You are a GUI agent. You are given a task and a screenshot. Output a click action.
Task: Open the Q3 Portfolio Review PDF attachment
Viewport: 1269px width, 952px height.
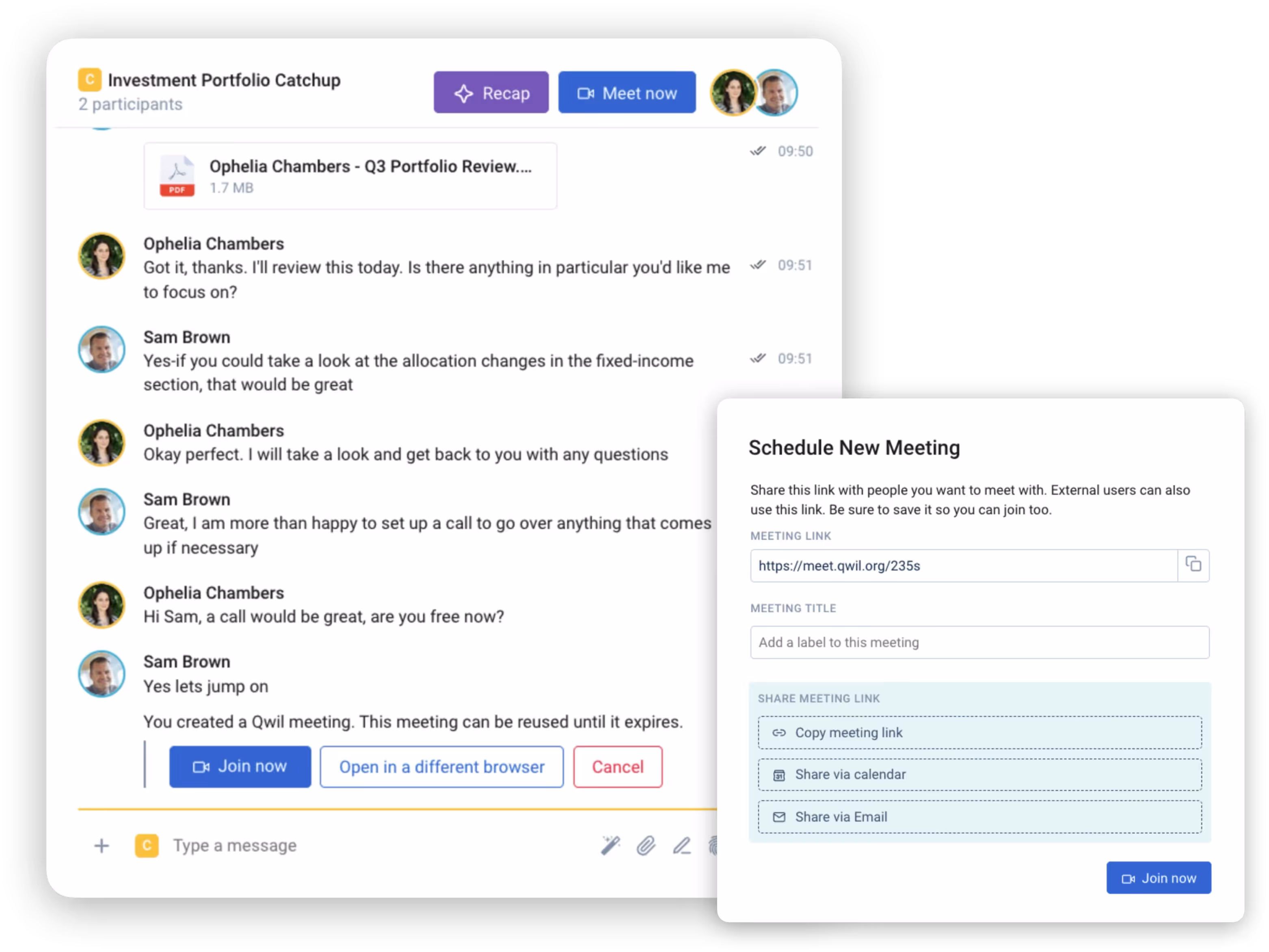(350, 175)
